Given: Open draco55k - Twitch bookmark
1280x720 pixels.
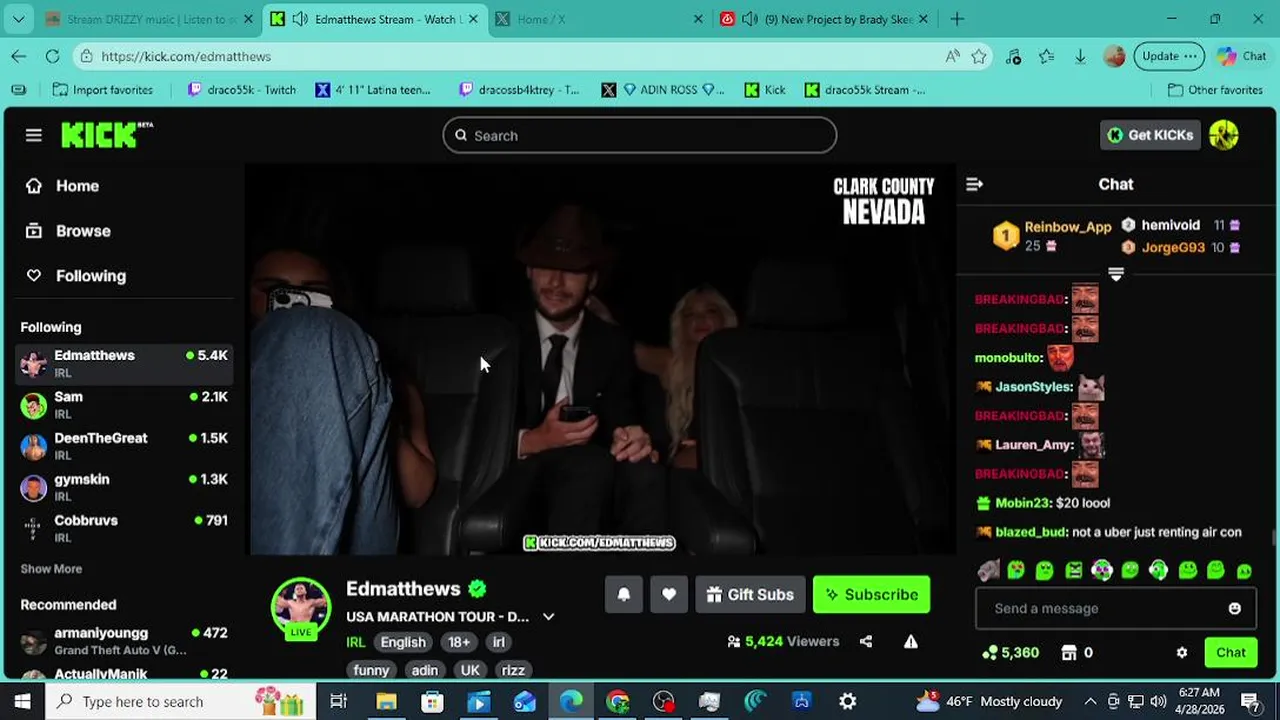Looking at the screenshot, I should point(242,90).
